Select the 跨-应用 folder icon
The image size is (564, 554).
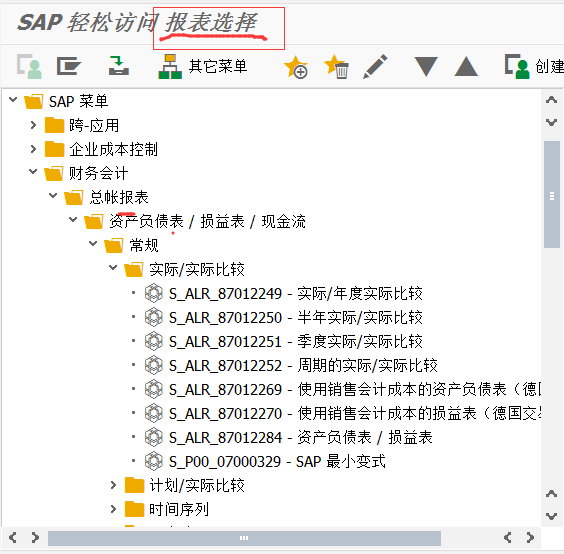[54, 125]
